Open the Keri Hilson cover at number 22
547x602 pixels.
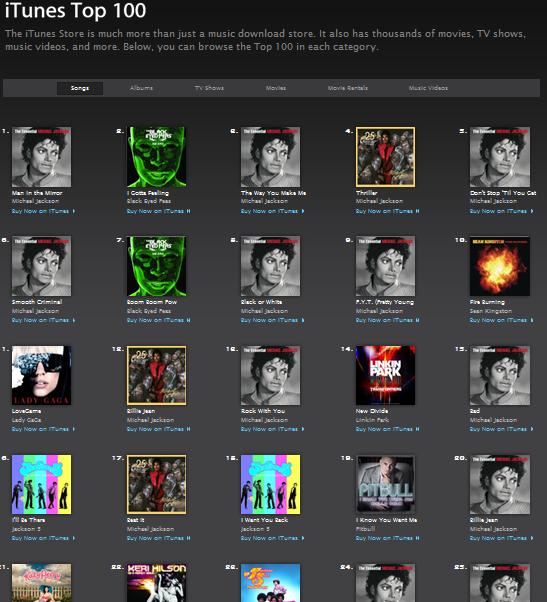coord(157,583)
